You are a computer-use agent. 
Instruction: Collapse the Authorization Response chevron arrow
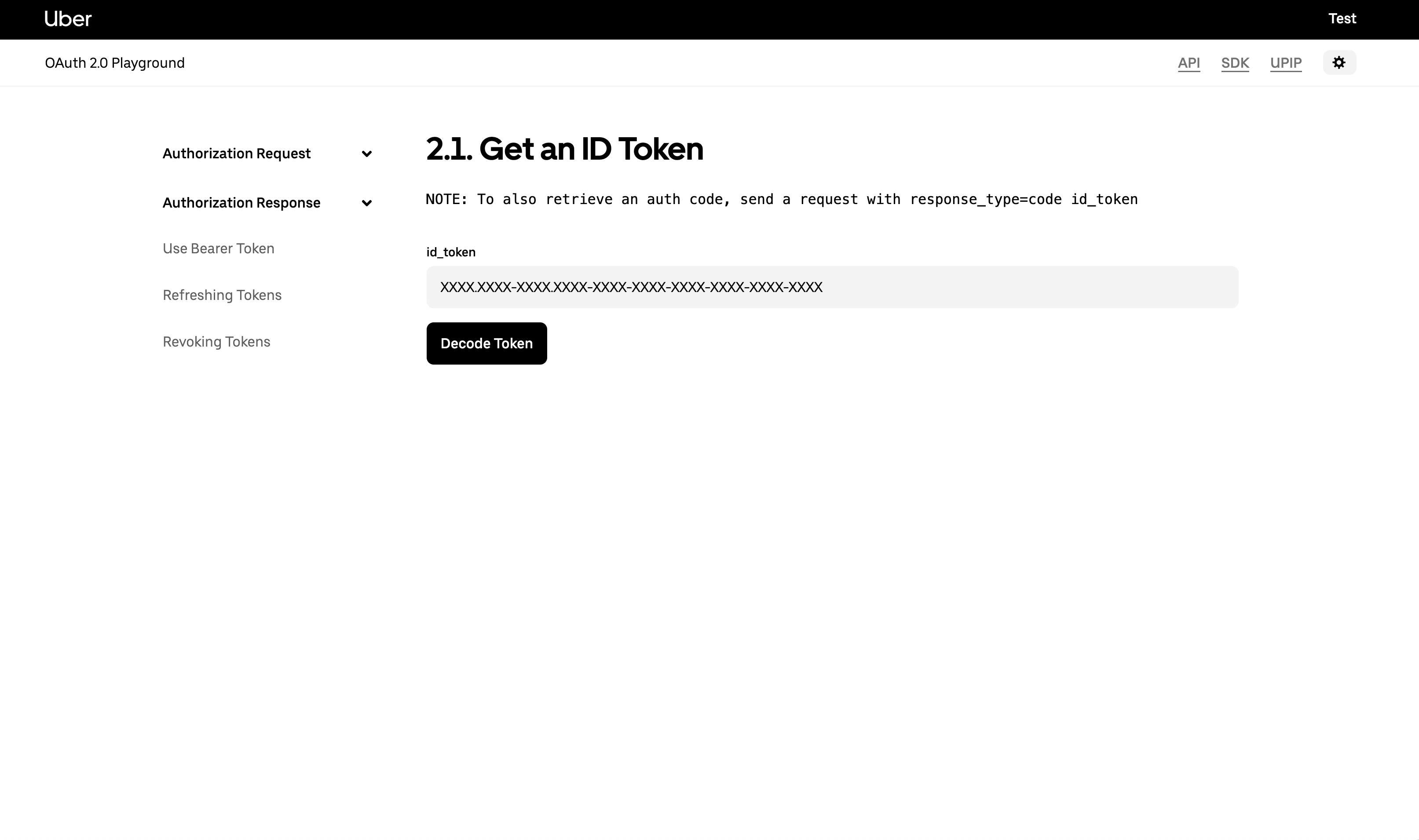point(367,203)
